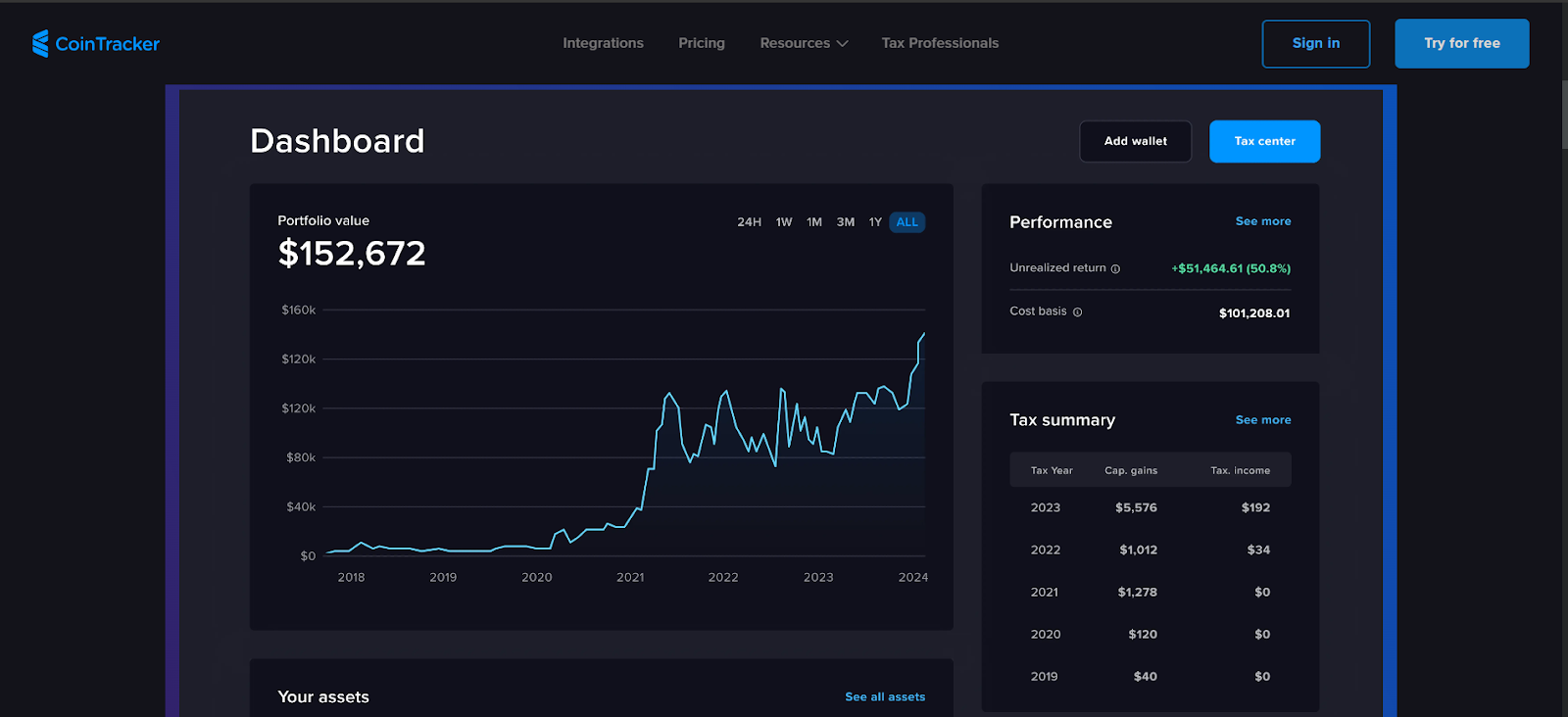Image resolution: width=1568 pixels, height=717 pixels.
Task: Open the Integrations menu item
Action: click(603, 43)
